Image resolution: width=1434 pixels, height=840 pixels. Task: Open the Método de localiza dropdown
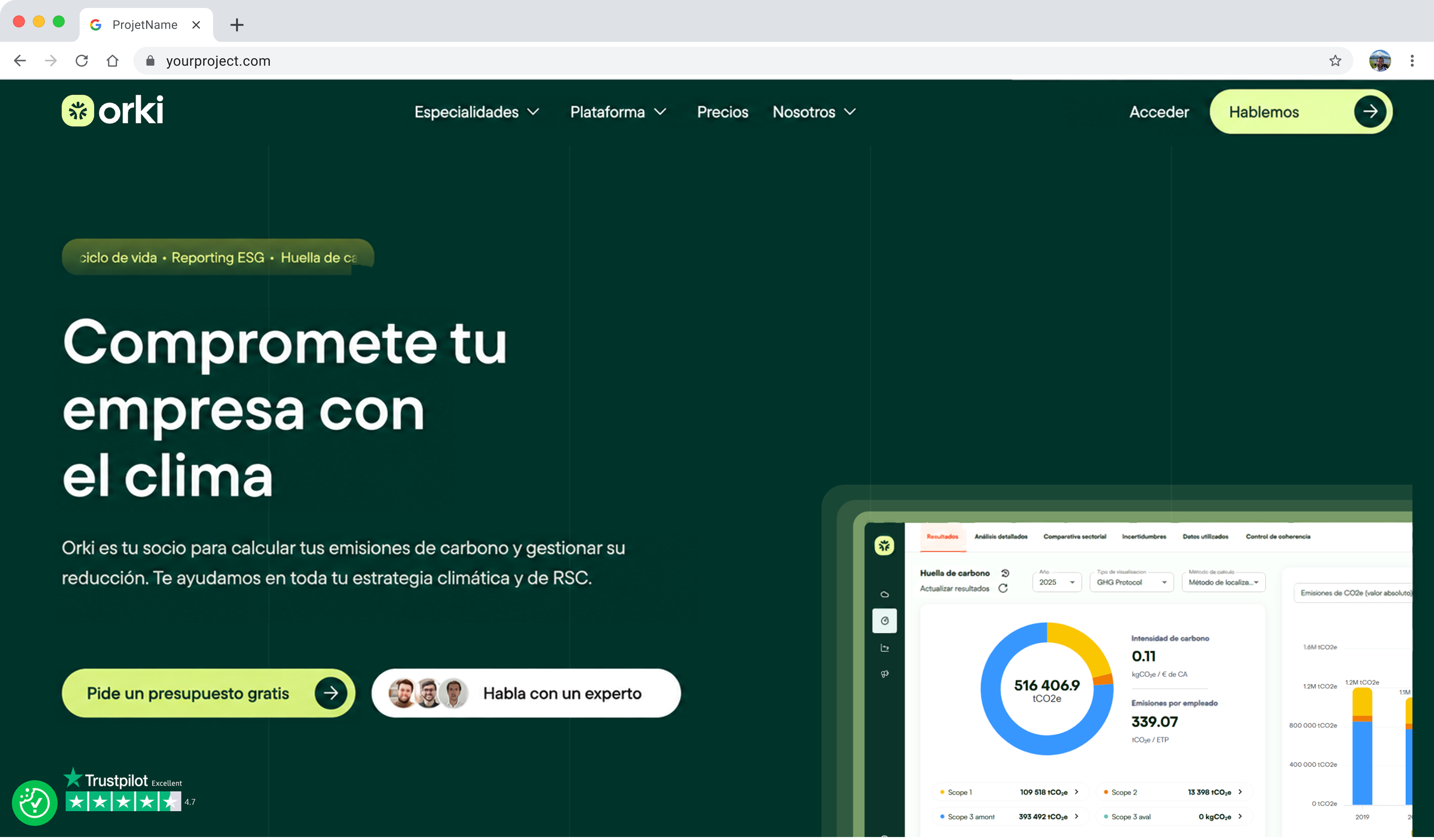[x=1224, y=583]
